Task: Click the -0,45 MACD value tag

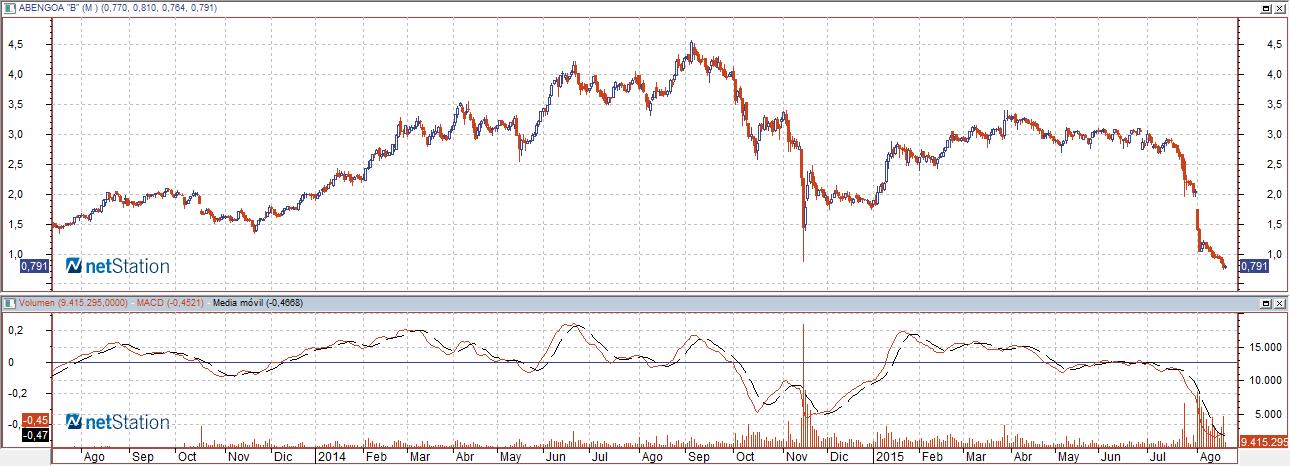Action: click(33, 420)
